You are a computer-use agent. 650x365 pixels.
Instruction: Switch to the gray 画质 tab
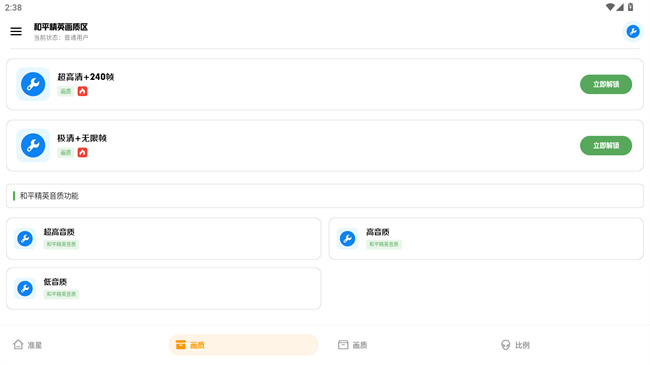pos(353,345)
